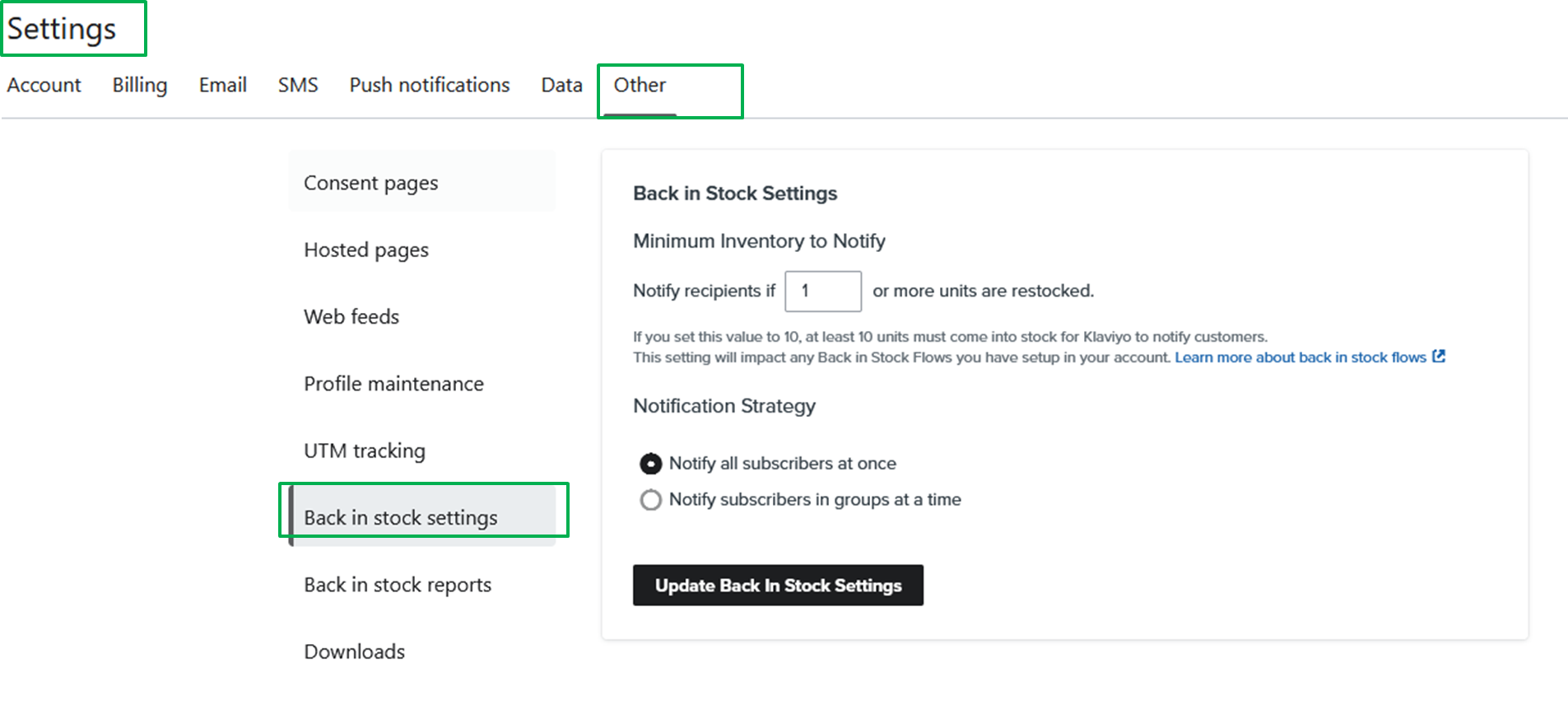Go to Hosted pages section
Viewport: 1568px width, 705px height.
[x=366, y=250]
